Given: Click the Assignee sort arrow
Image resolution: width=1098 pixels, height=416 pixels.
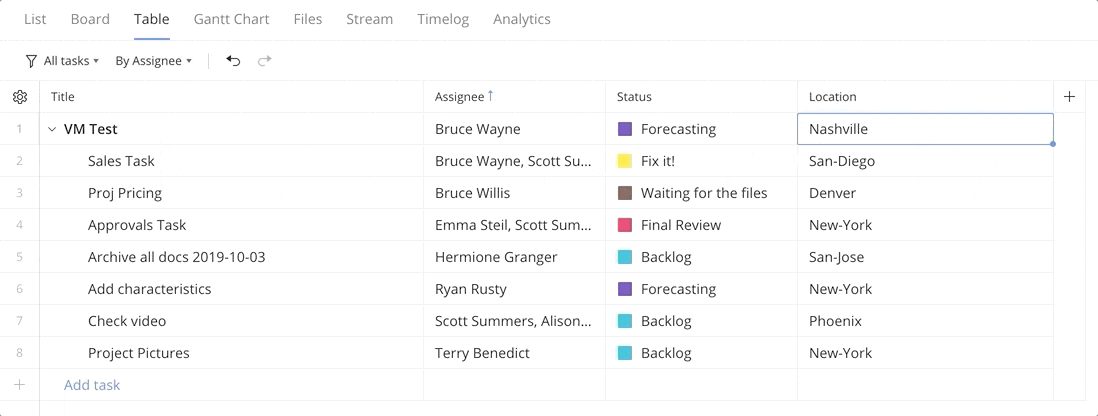Looking at the screenshot, I should pos(491,96).
